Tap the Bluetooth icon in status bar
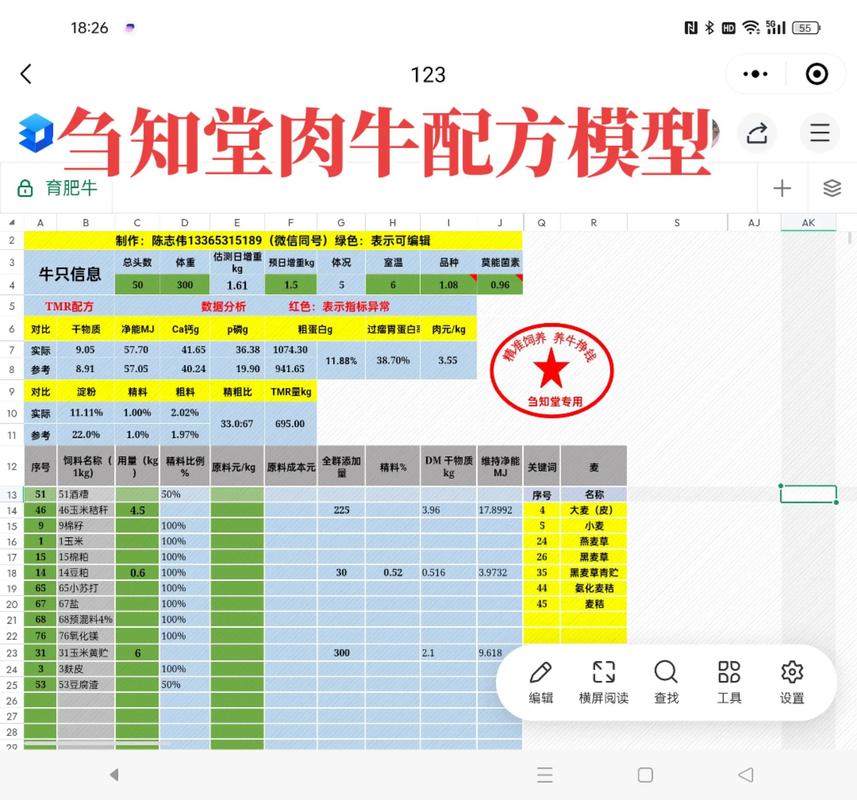The width and height of the screenshot is (857, 800). tap(709, 28)
